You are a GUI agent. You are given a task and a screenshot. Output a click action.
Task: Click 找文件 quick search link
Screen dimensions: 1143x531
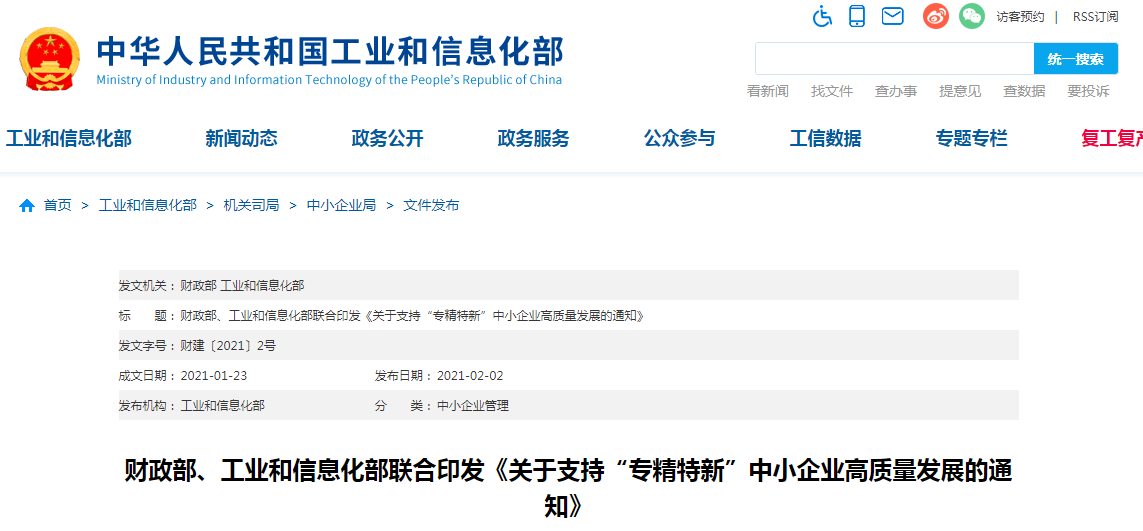pyautogui.click(x=832, y=91)
